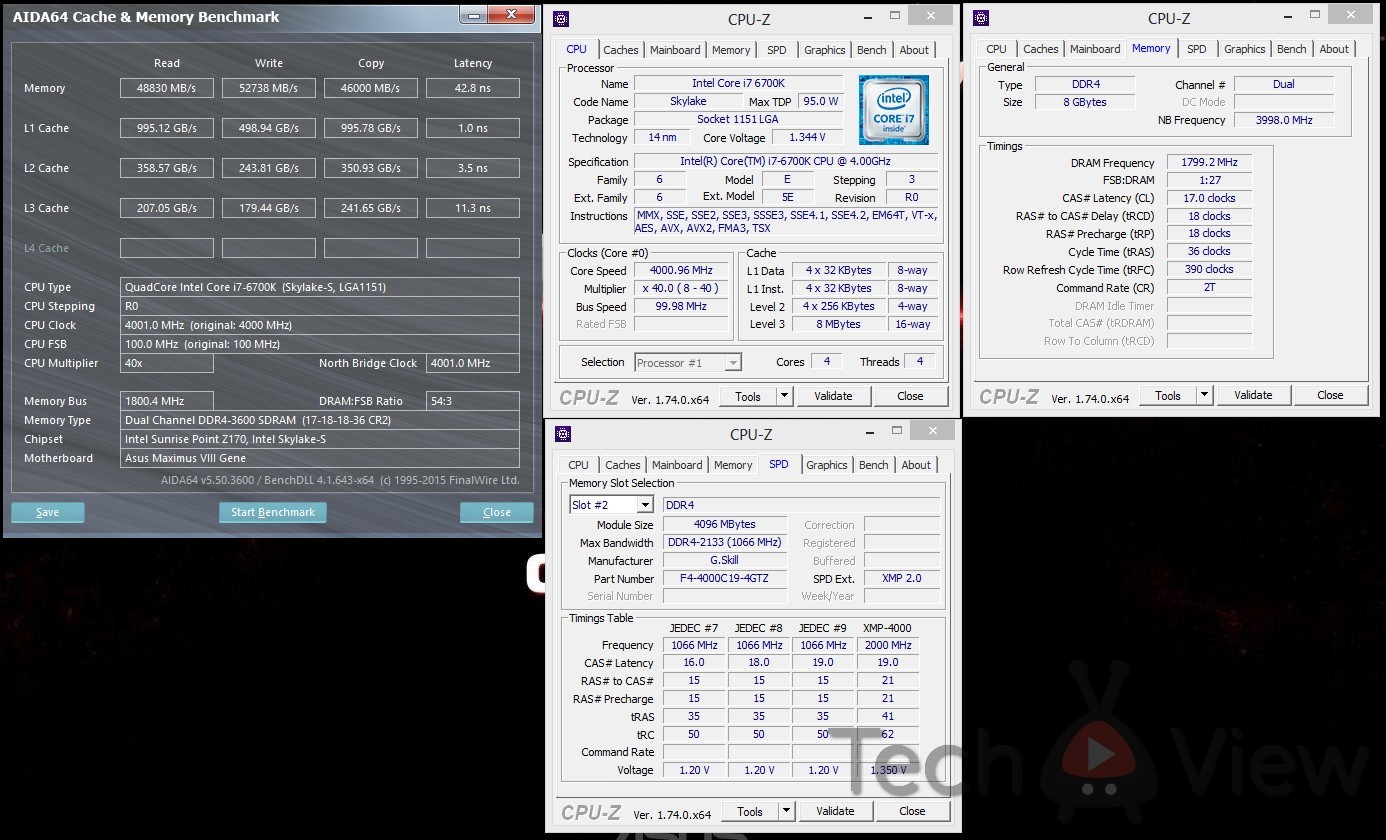Click Close button in CPU-Z CPU window
Viewport: 1386px width, 840px height.
tap(910, 396)
